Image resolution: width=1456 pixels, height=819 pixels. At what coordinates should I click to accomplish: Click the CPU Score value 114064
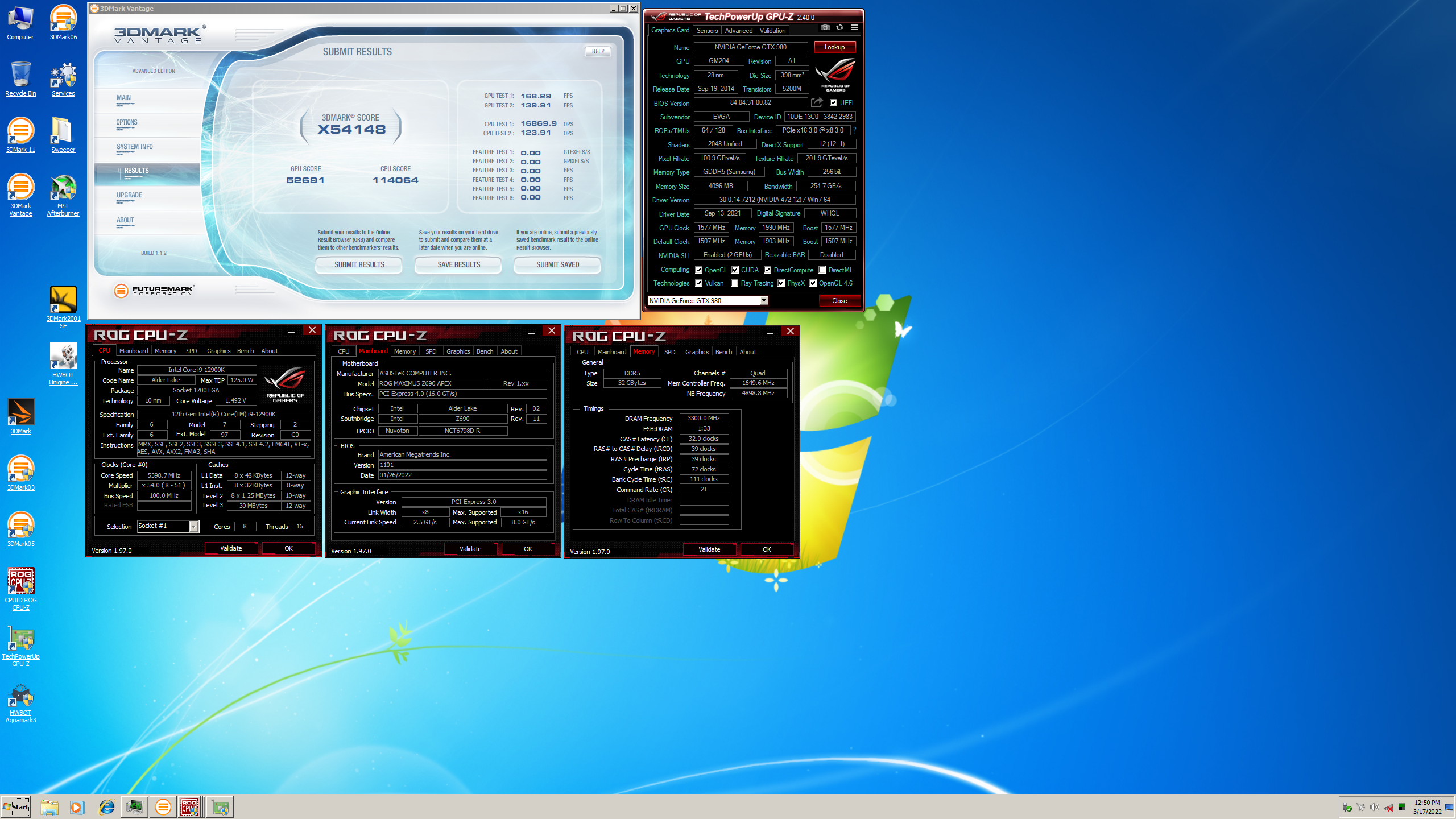[395, 180]
